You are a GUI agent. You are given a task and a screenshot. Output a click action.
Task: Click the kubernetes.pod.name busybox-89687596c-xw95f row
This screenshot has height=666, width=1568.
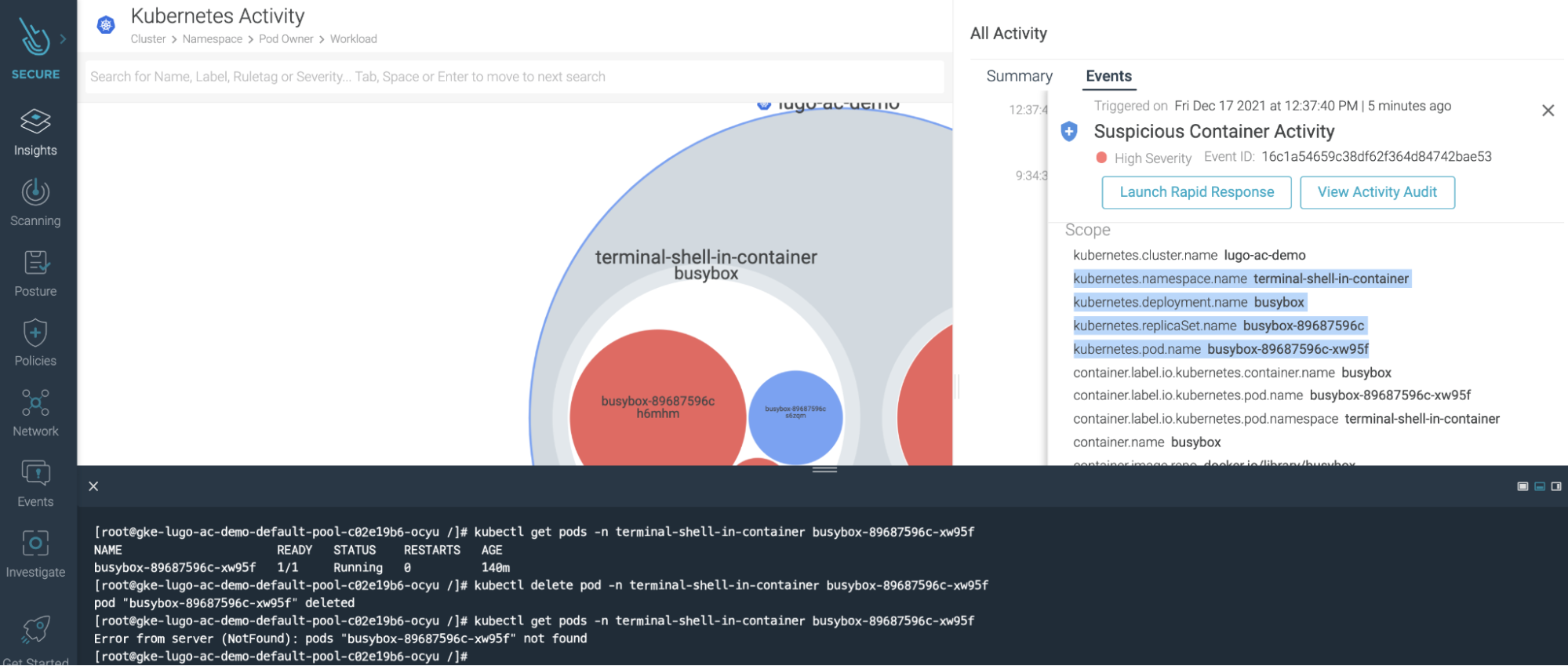tap(1221, 349)
